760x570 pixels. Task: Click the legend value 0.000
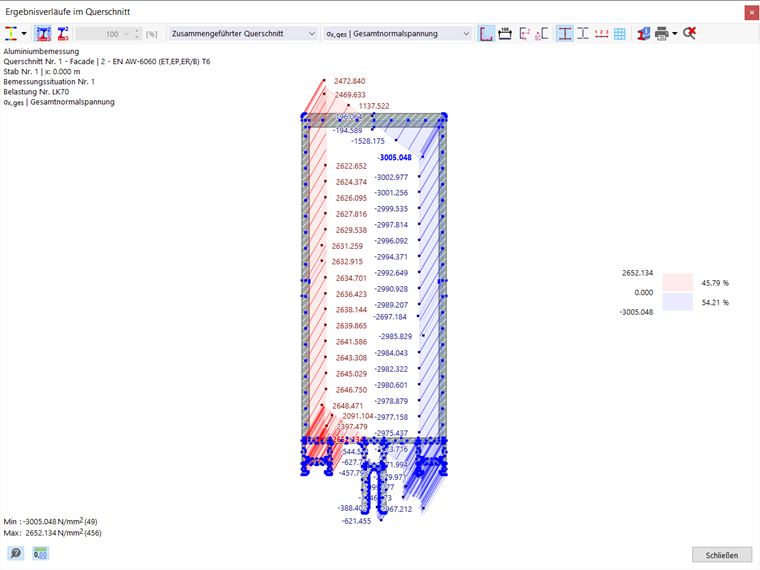(x=644, y=292)
